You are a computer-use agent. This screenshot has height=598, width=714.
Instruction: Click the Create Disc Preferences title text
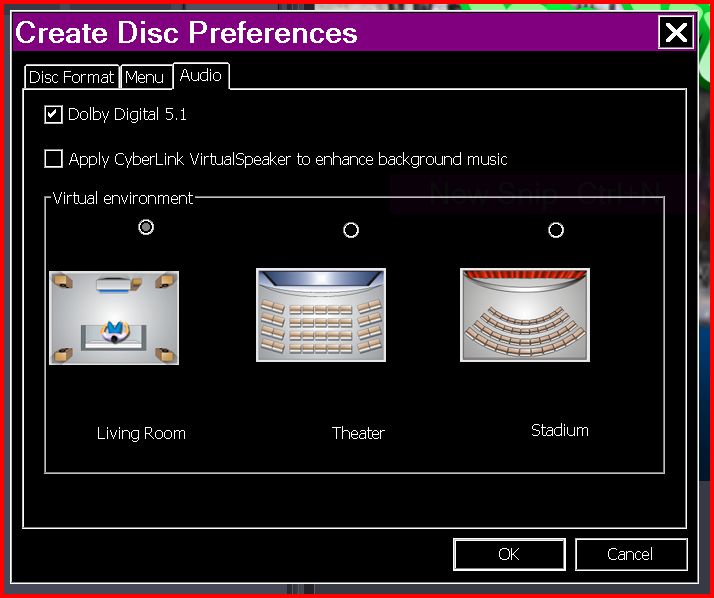[x=186, y=32]
